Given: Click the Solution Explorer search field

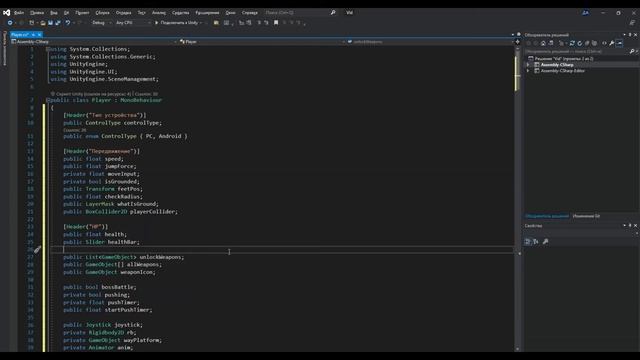Looking at the screenshot, I should 577,51.
